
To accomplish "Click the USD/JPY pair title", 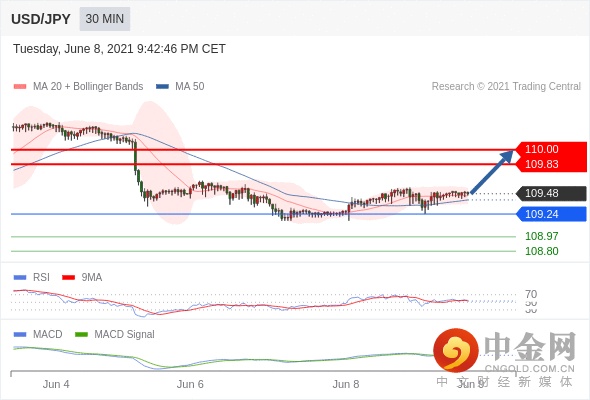I will pos(41,19).
